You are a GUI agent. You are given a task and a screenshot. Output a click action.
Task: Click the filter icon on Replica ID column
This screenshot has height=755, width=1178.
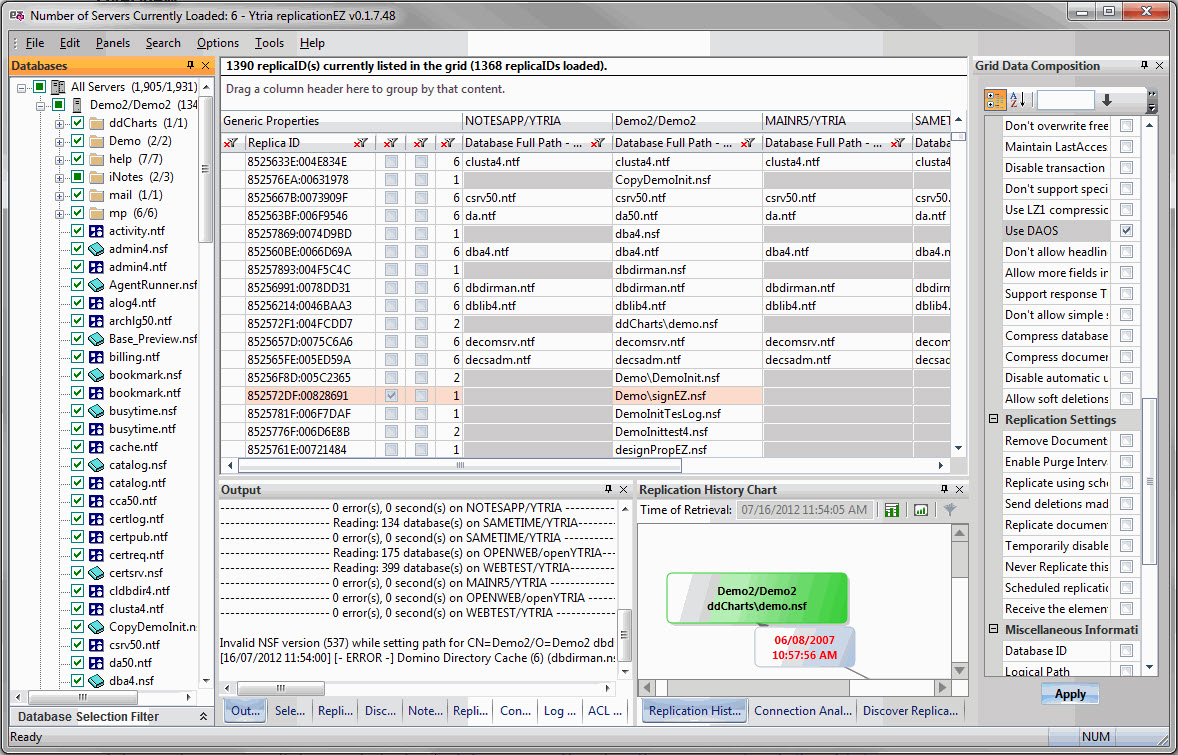[x=361, y=143]
